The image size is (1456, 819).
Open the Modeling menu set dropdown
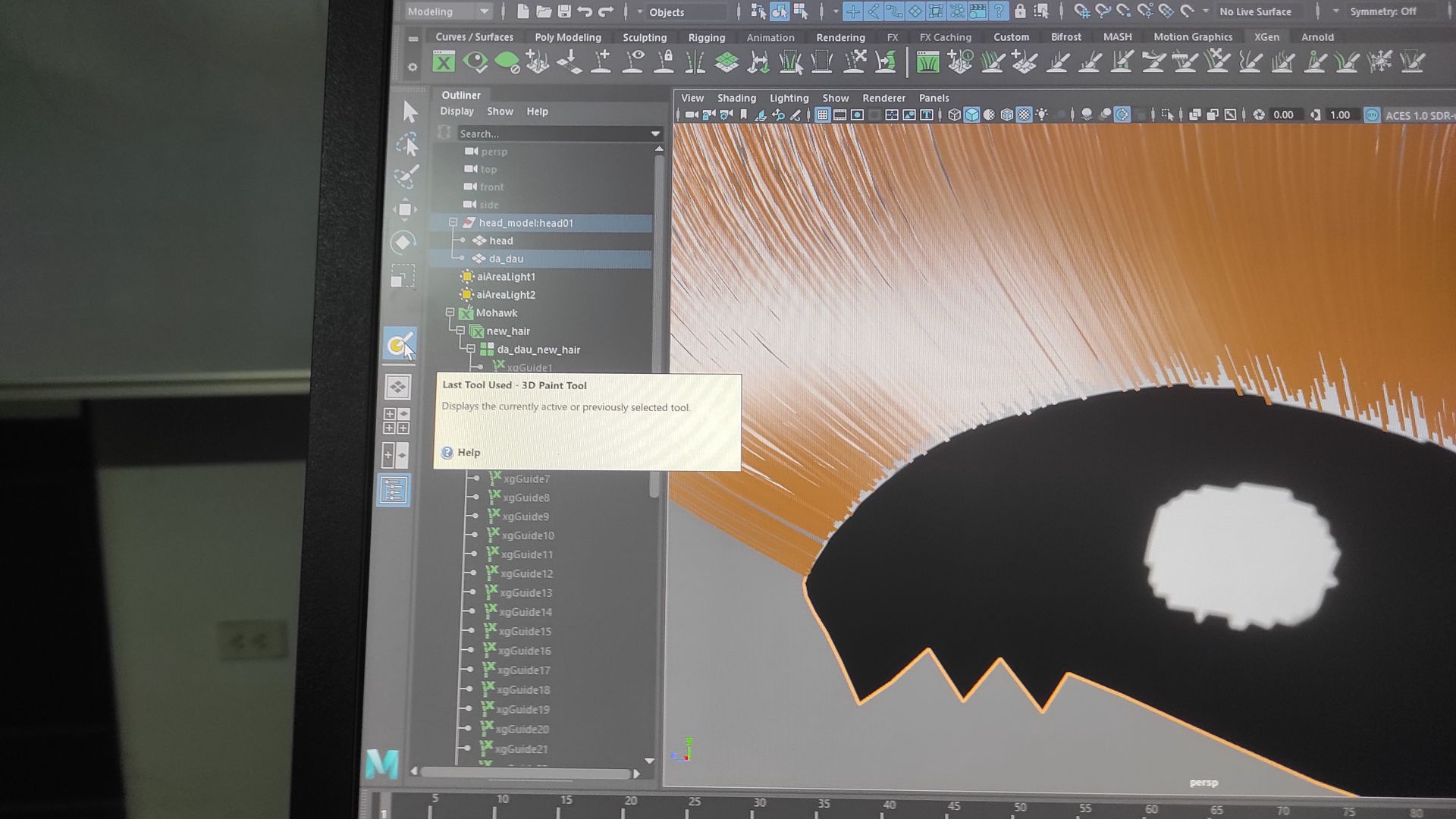pos(448,11)
